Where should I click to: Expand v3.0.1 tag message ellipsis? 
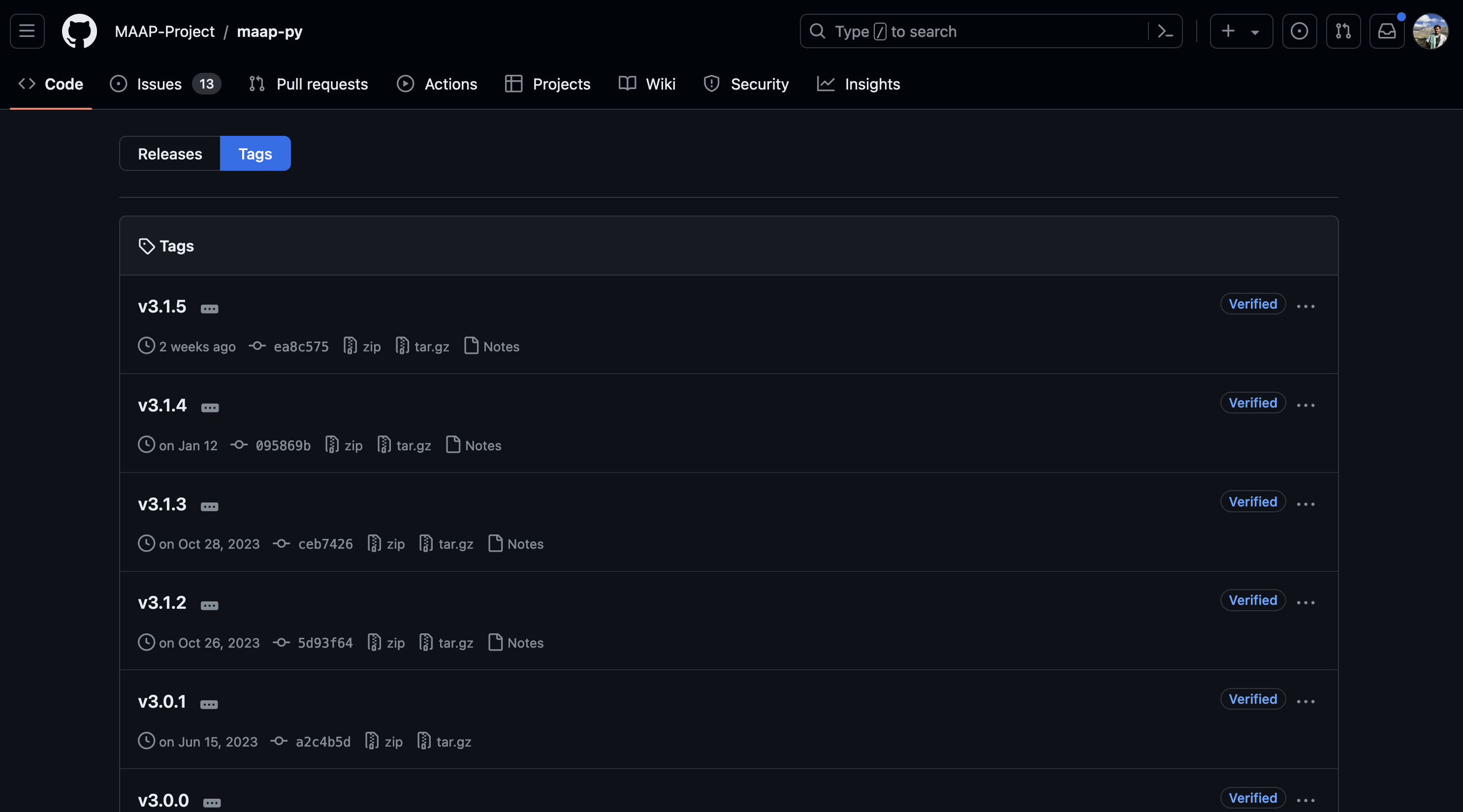[209, 704]
